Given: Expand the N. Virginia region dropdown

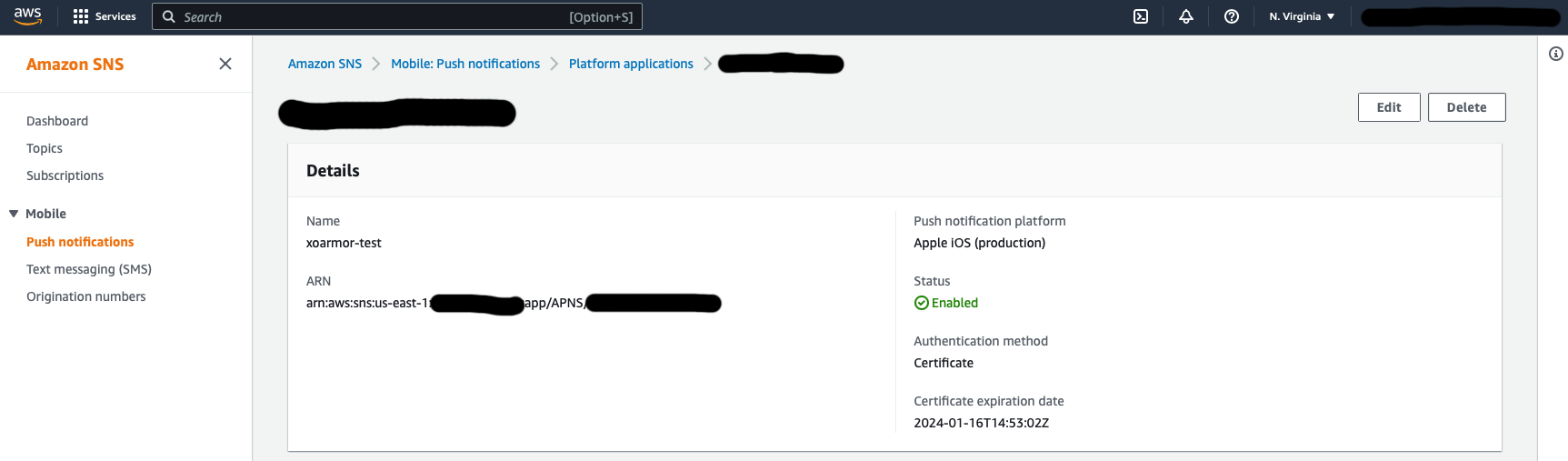Looking at the screenshot, I should click(1302, 16).
